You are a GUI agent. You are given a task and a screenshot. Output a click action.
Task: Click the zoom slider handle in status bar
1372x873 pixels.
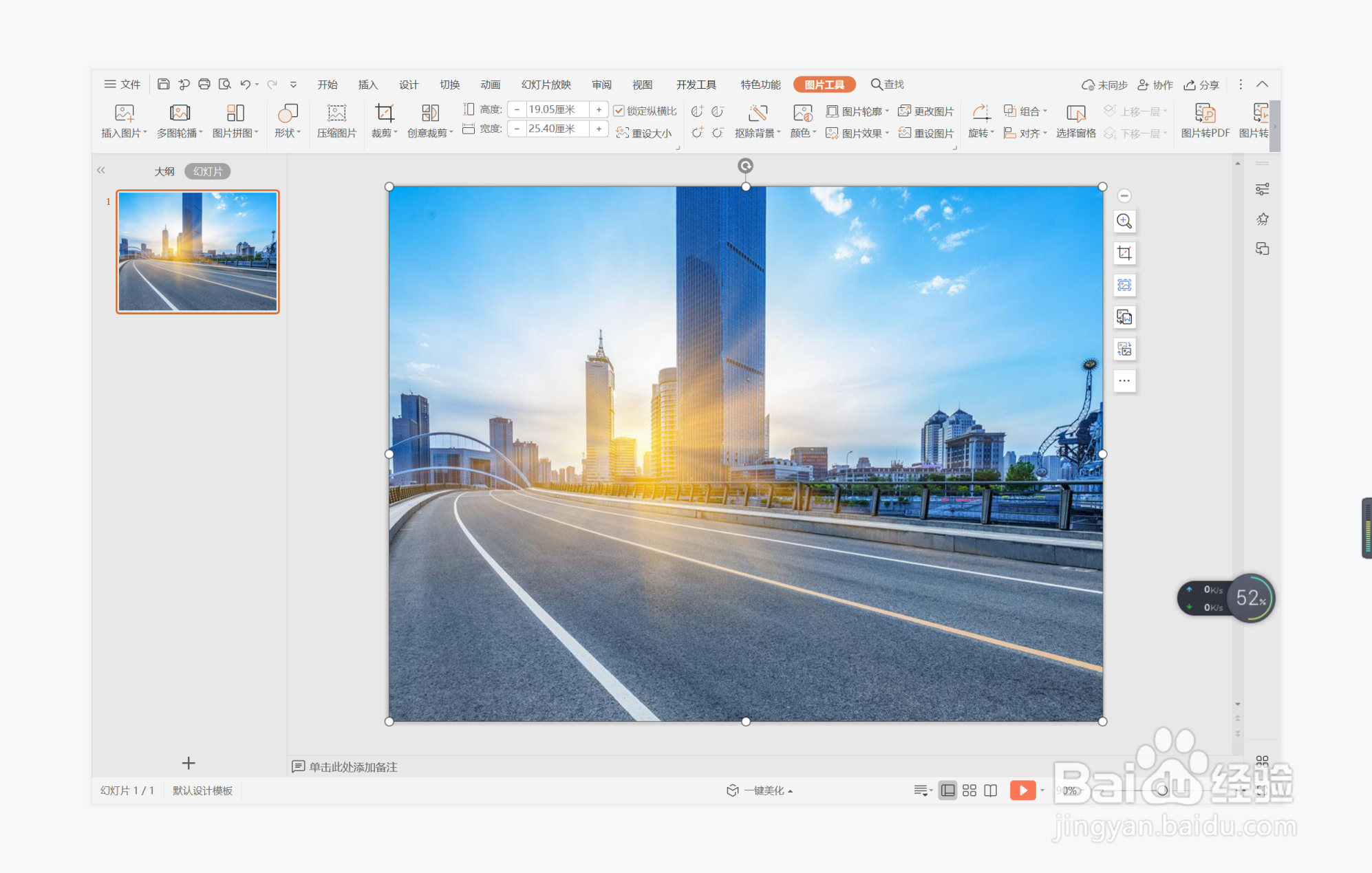point(1161,790)
